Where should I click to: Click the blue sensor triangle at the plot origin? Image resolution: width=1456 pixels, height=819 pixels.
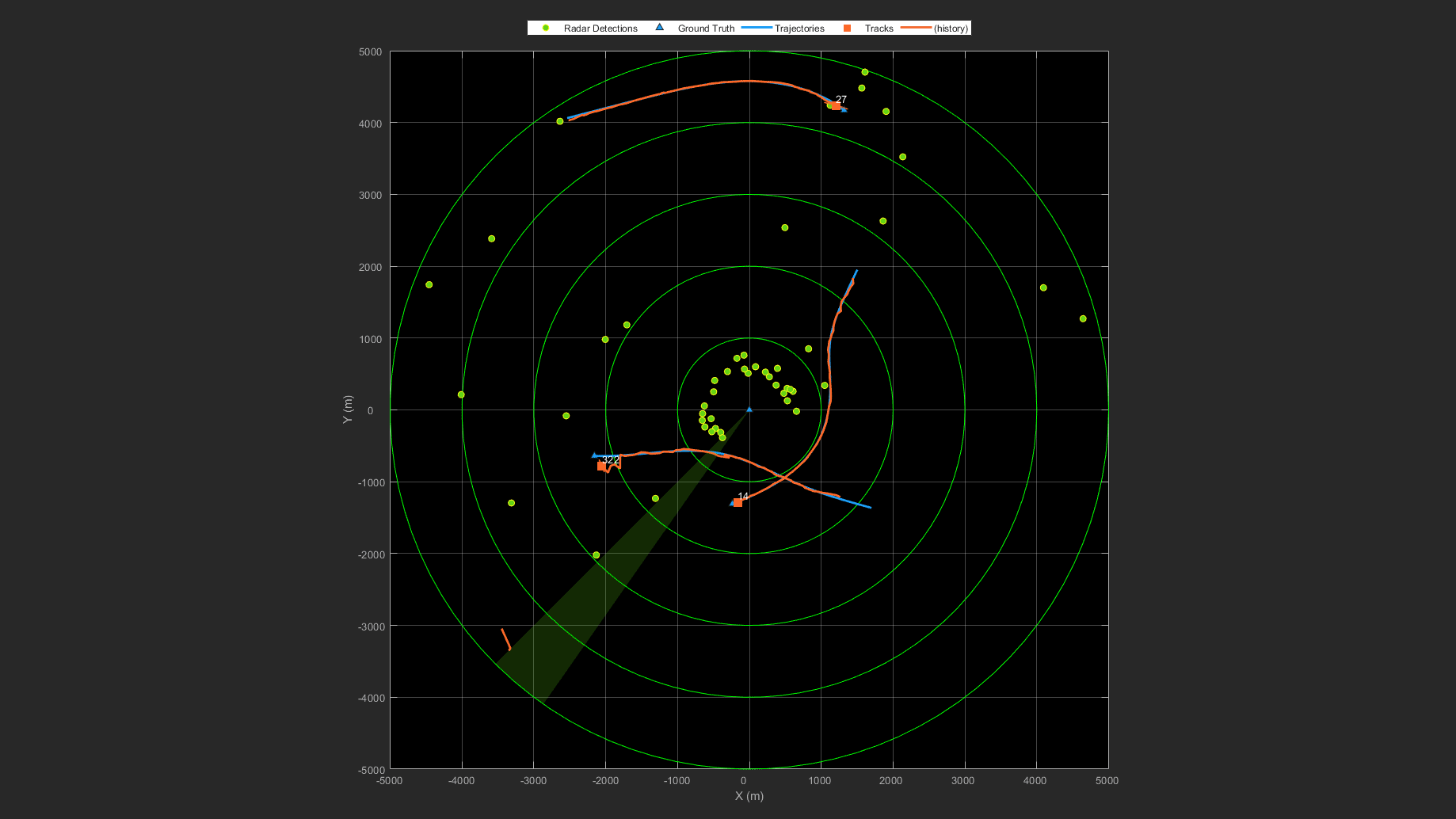pyautogui.click(x=749, y=409)
